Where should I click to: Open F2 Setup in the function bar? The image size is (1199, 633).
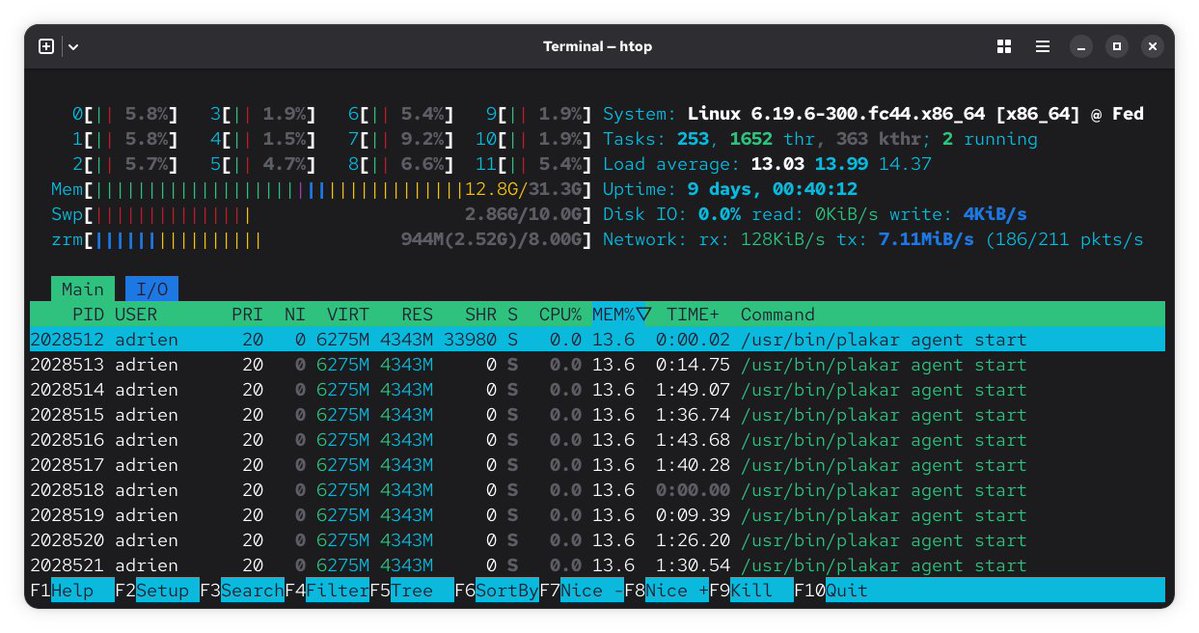[x=157, y=590]
